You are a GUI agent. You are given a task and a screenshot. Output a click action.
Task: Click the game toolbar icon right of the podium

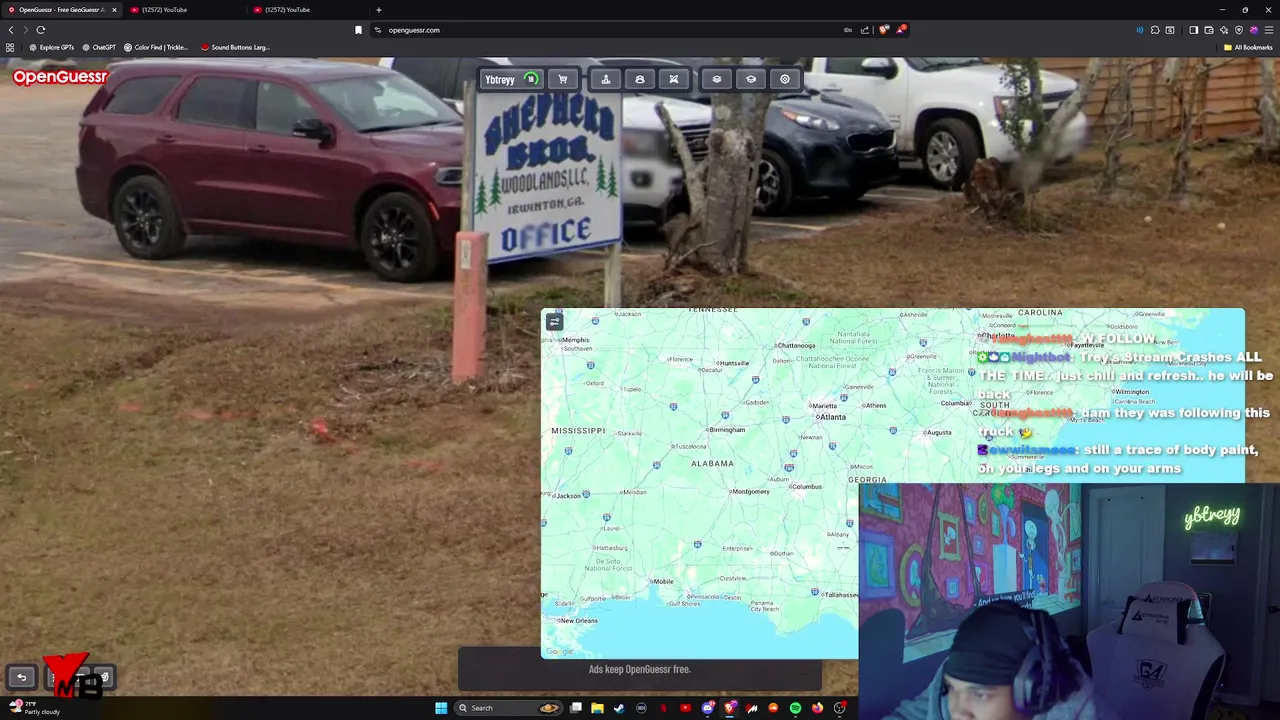pos(640,79)
